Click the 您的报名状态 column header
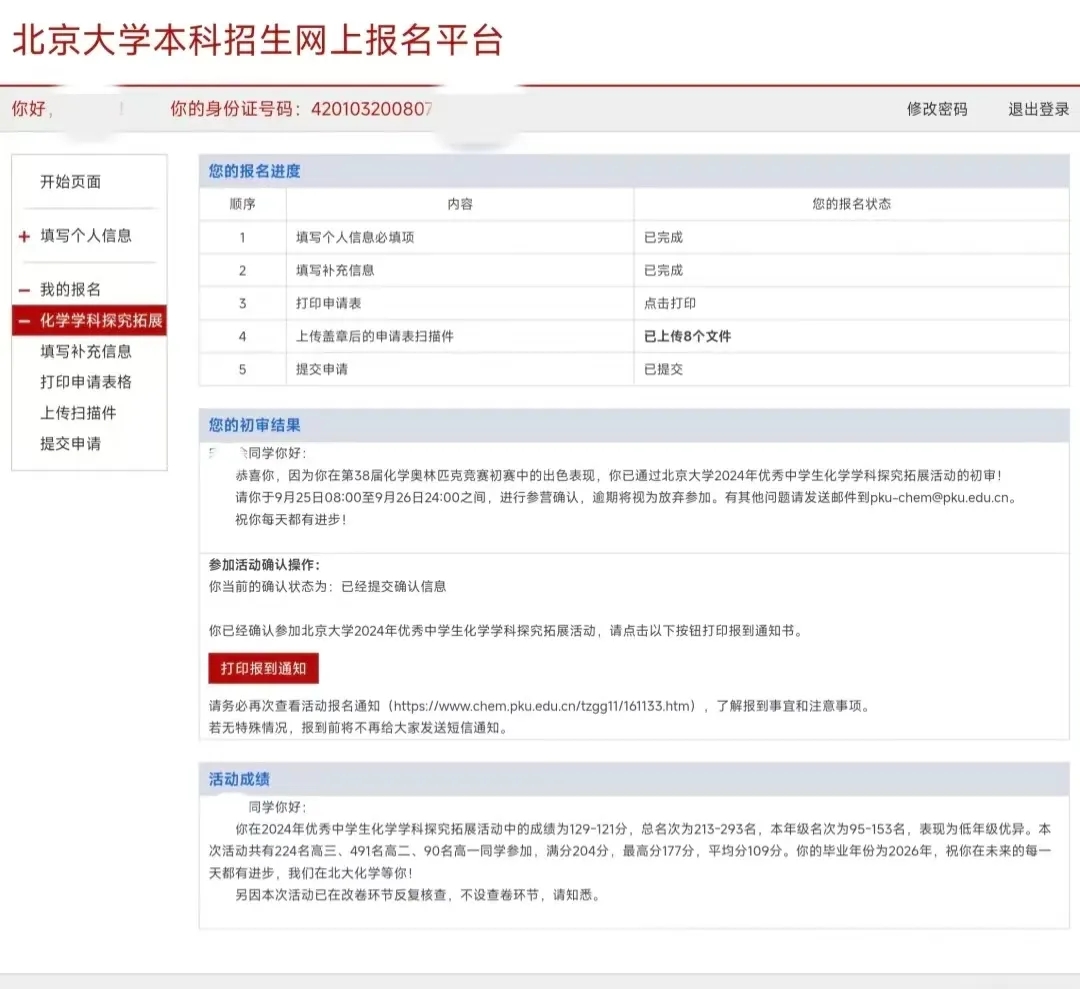Screen dimensions: 1080x989 point(851,204)
